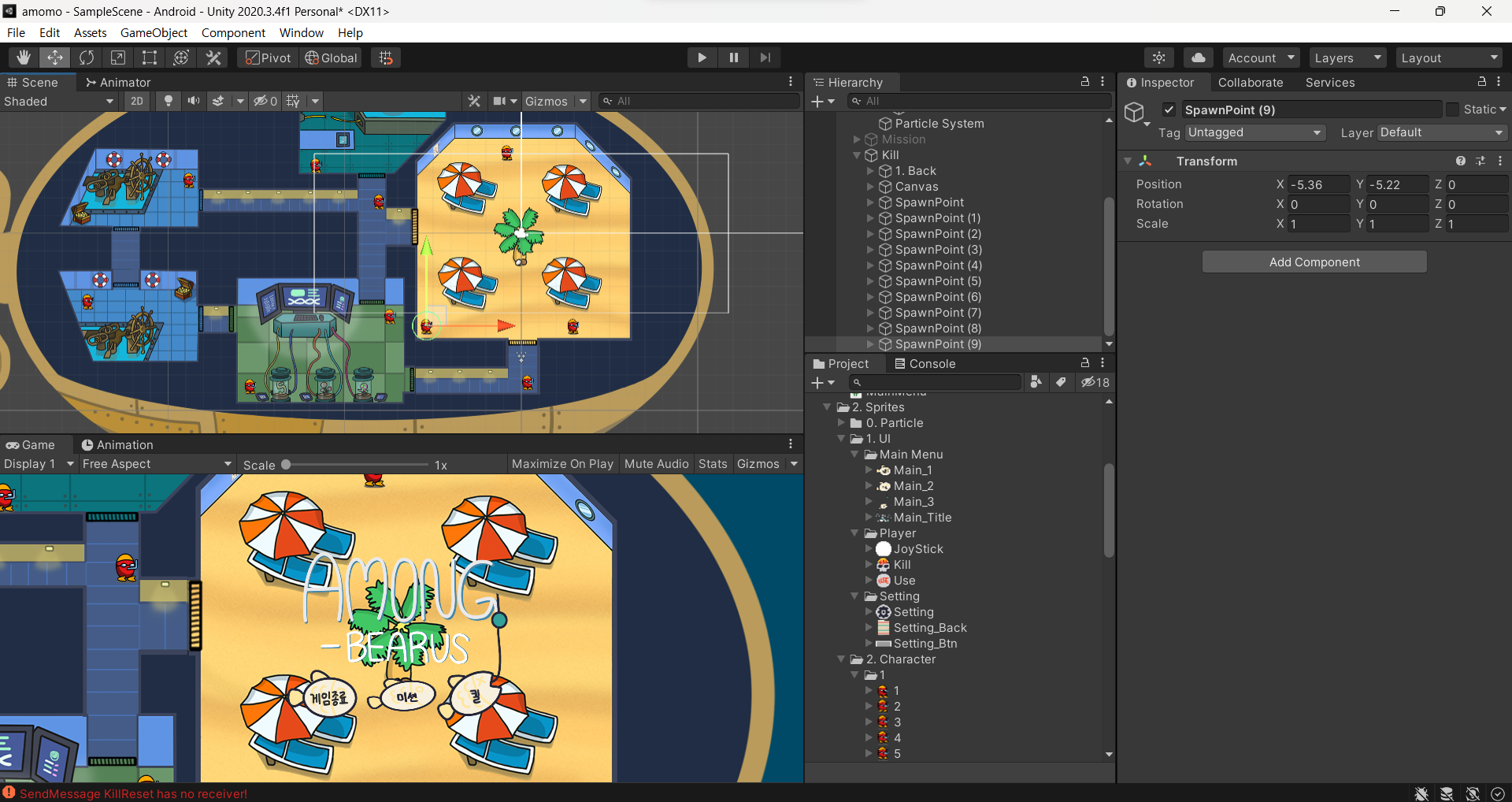Open GameObject menu
Viewport: 1512px width, 802px height.
coord(154,32)
